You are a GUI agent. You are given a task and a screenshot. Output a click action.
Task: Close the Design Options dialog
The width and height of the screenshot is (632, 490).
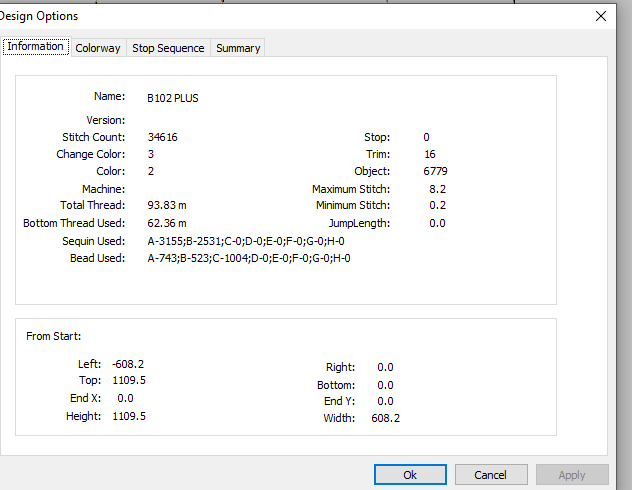(601, 16)
